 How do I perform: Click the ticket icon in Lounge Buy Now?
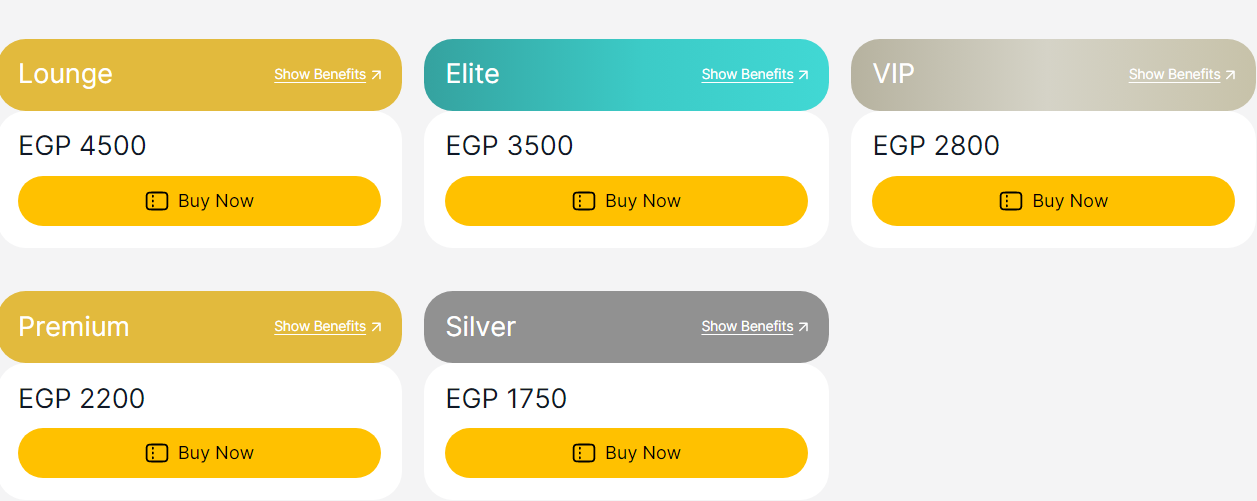[x=156, y=201]
